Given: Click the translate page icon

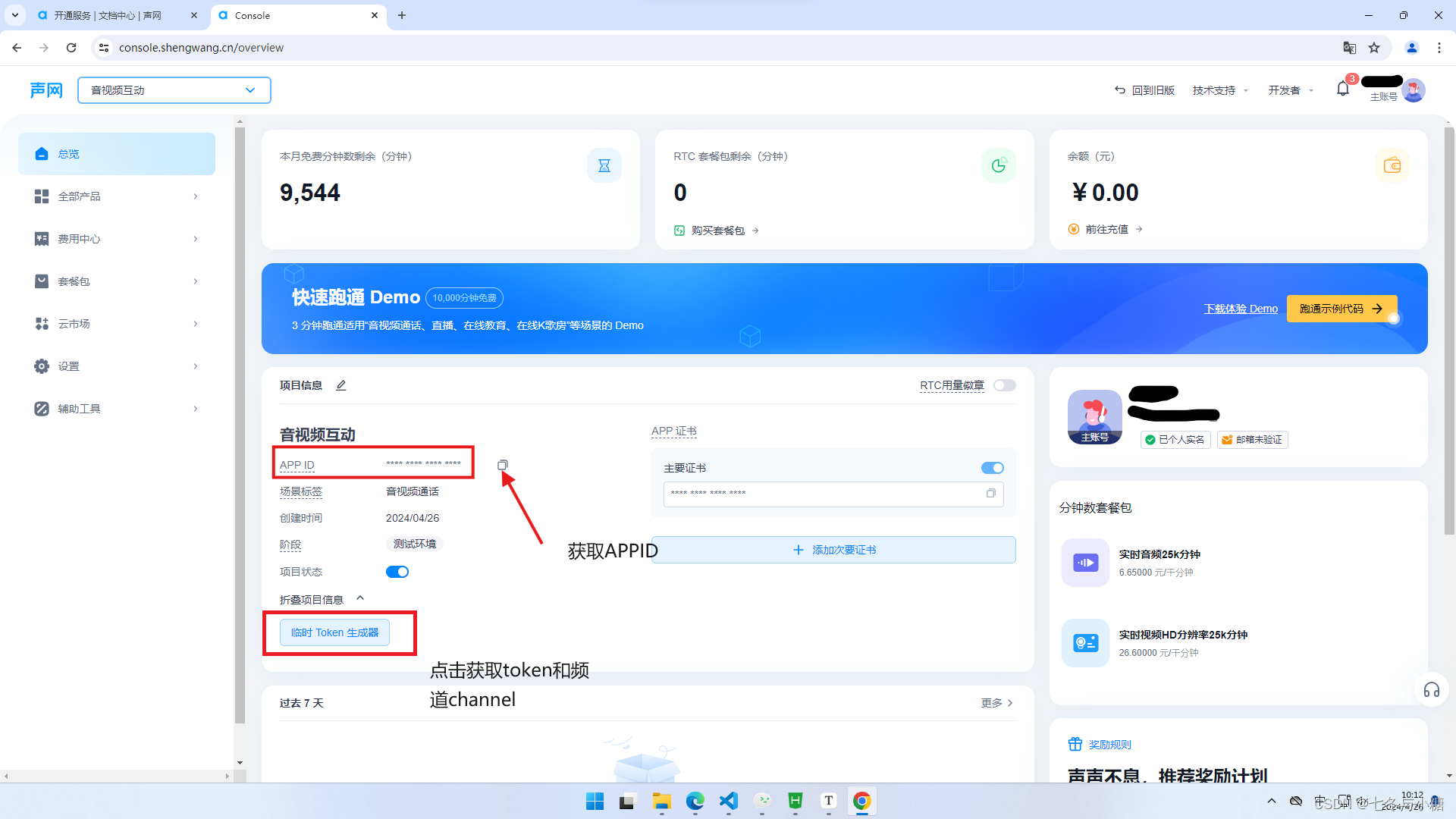Looking at the screenshot, I should 1349,48.
